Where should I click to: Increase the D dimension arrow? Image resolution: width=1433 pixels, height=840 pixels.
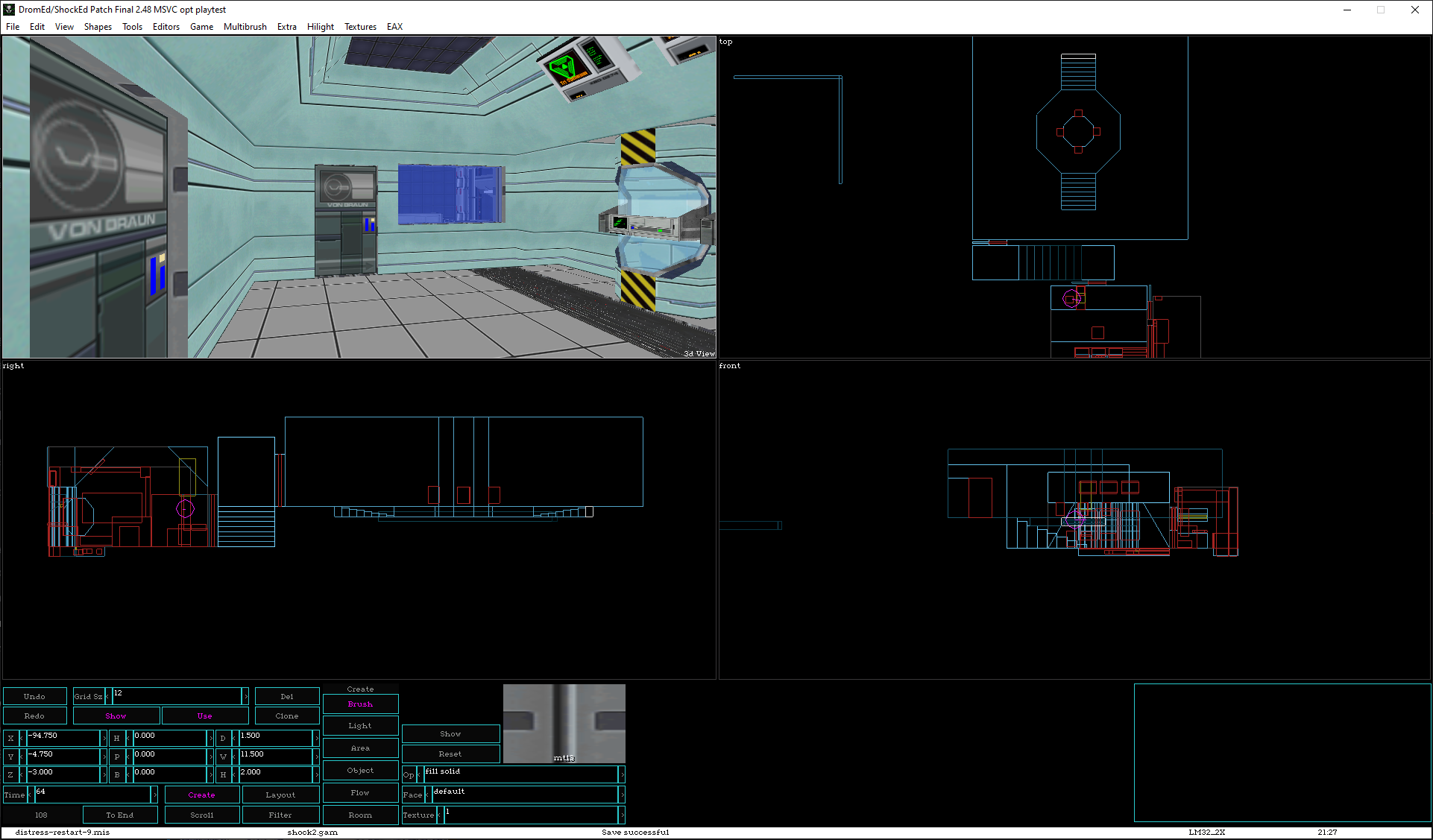point(317,738)
